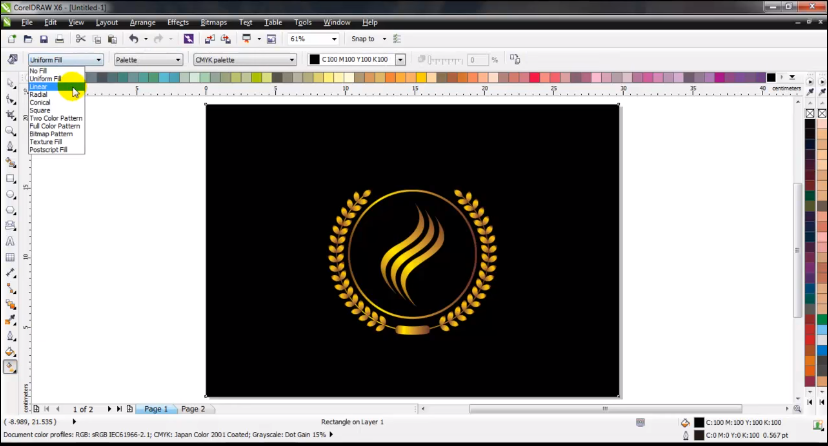Paste the clipboard using the toolbar icon
This screenshot has width=828, height=446.
pyautogui.click(x=112, y=39)
